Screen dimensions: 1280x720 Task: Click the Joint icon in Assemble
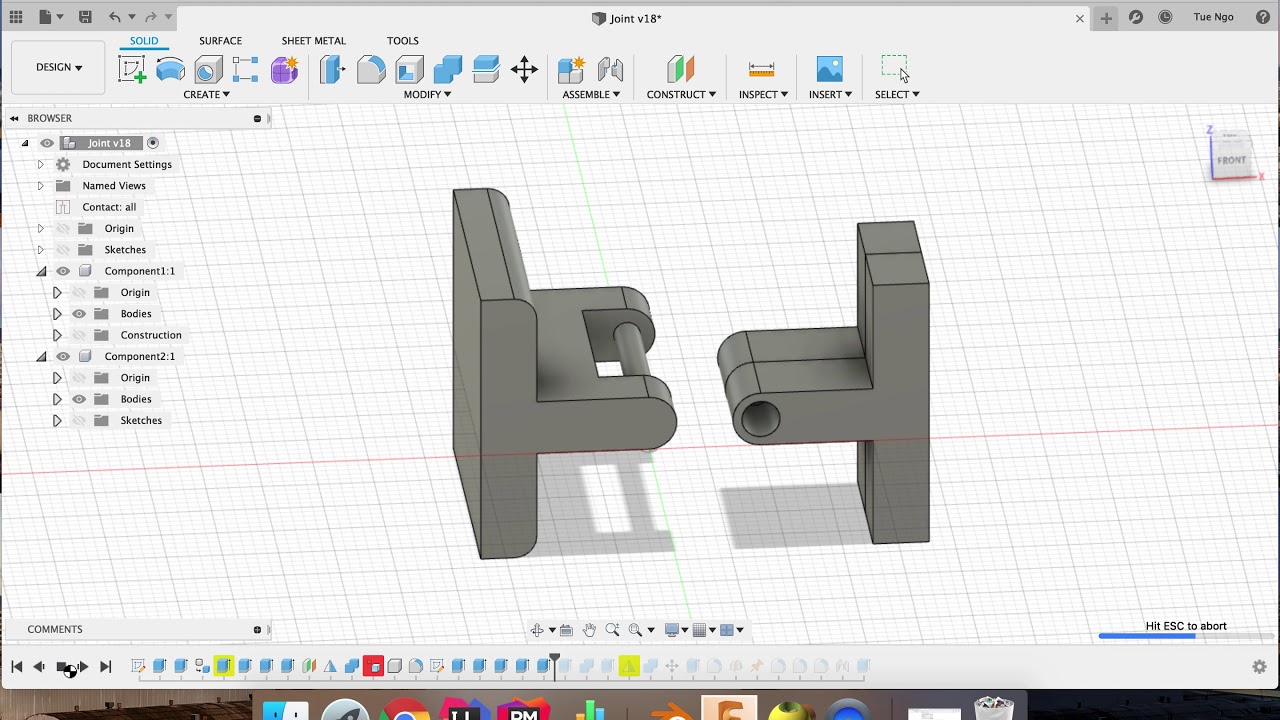pyautogui.click(x=610, y=69)
